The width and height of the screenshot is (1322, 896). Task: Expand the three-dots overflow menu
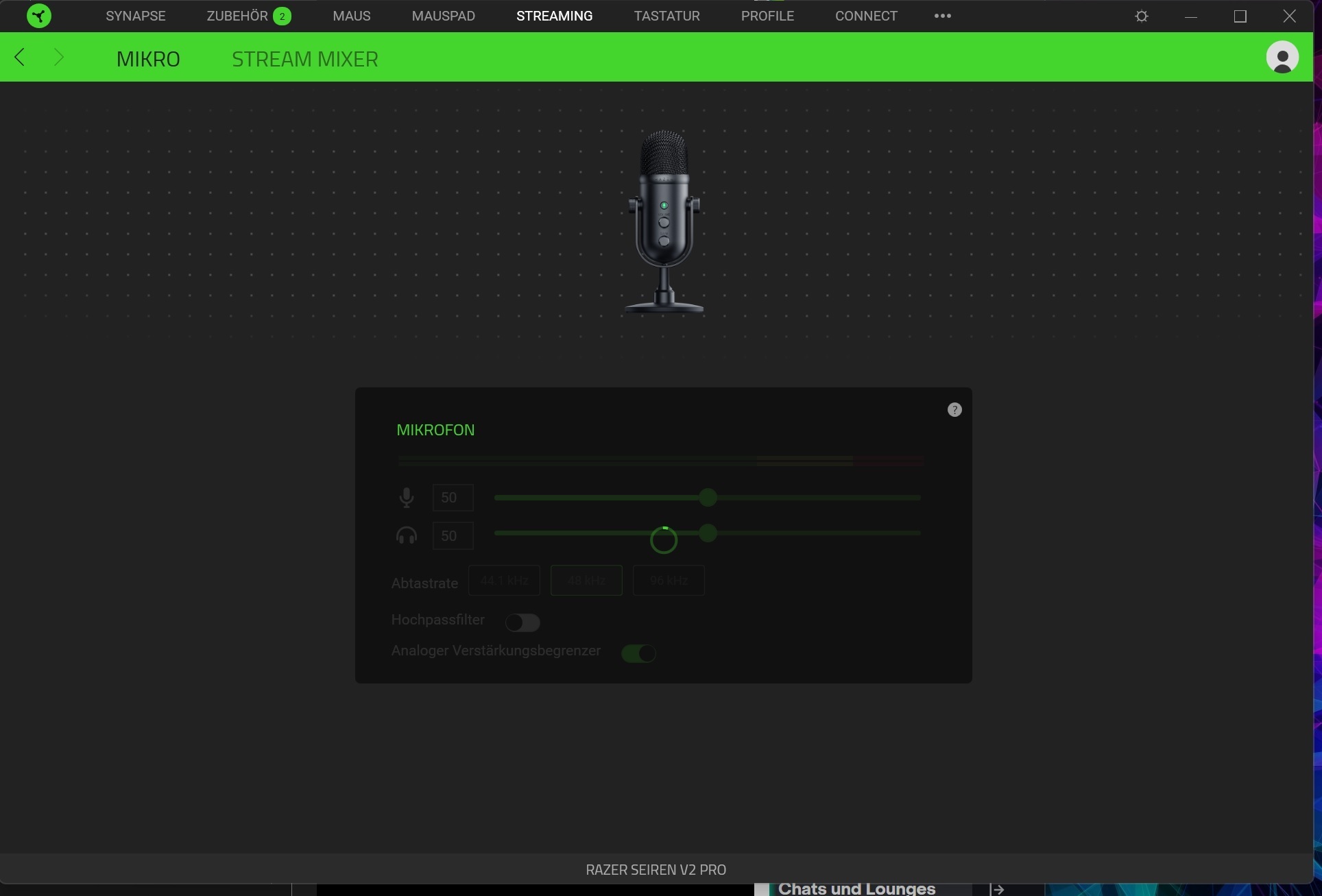[x=943, y=16]
